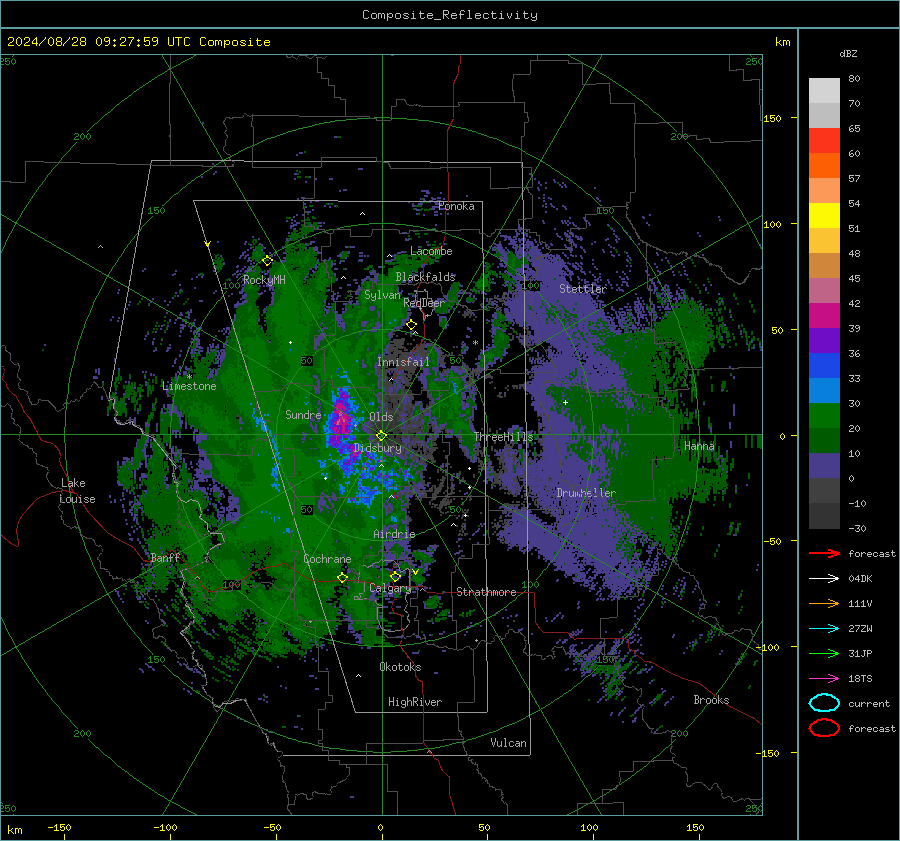Viewport: 900px width, 841px height.
Task: Click the Composite_Reflectivity title
Action: (x=450, y=15)
